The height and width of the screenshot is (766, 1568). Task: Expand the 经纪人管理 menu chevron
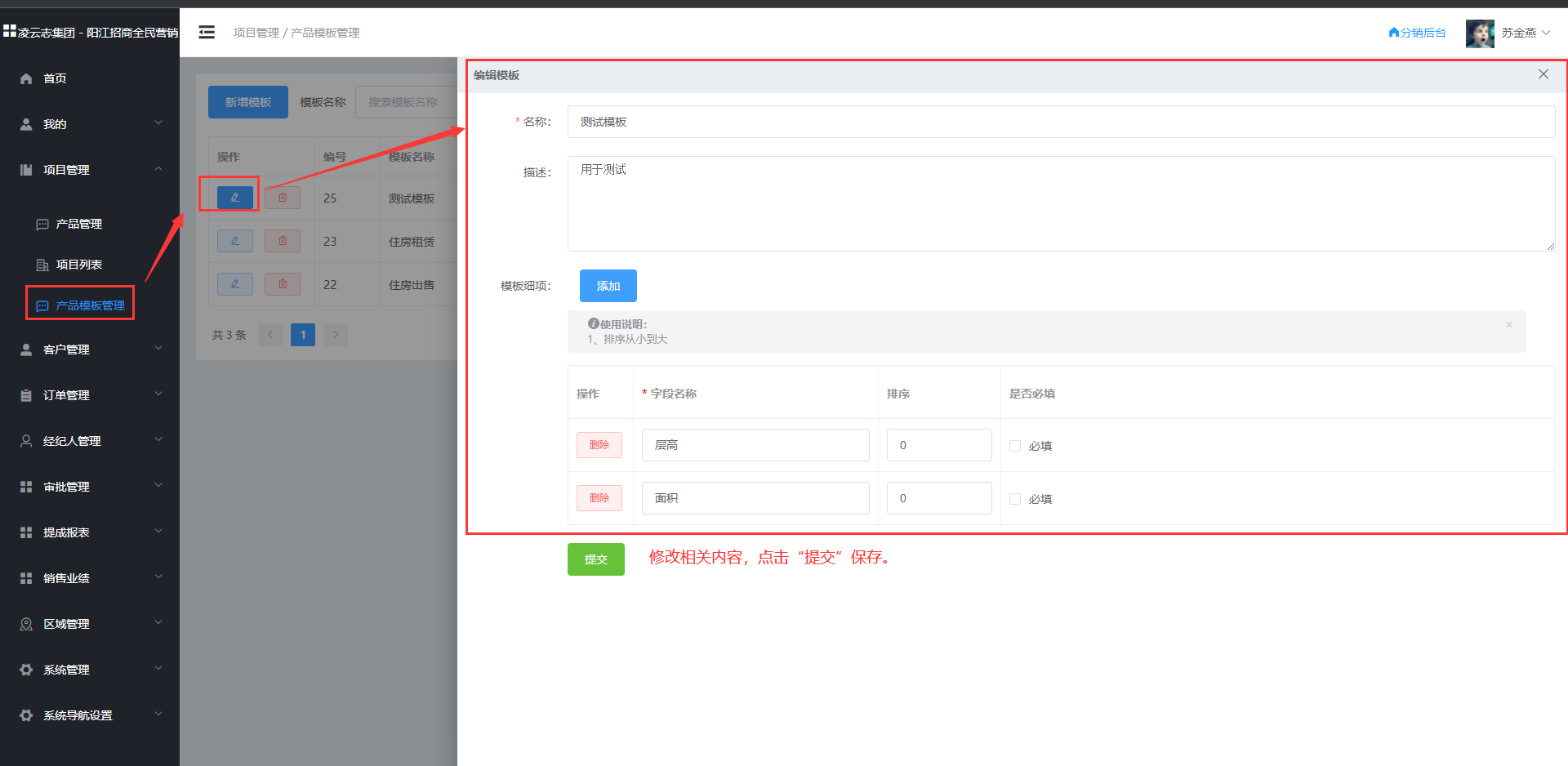(x=158, y=440)
